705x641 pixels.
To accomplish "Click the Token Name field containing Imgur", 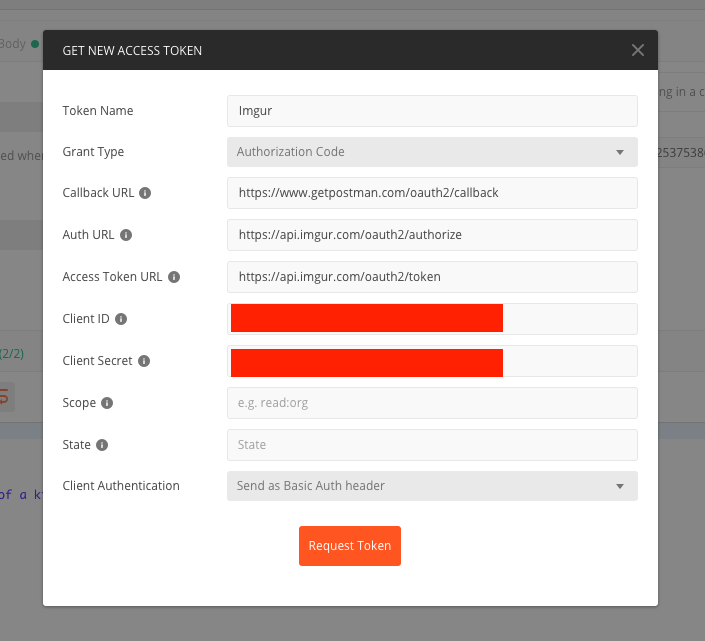I will (x=432, y=111).
